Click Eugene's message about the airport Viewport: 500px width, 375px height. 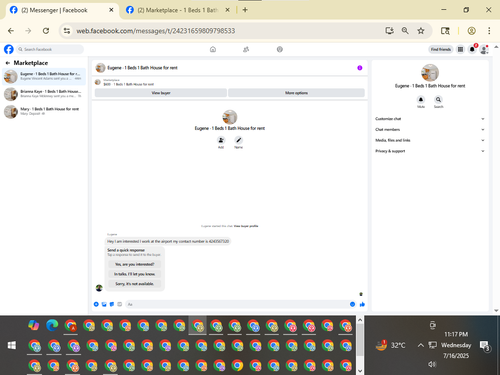click(168, 241)
